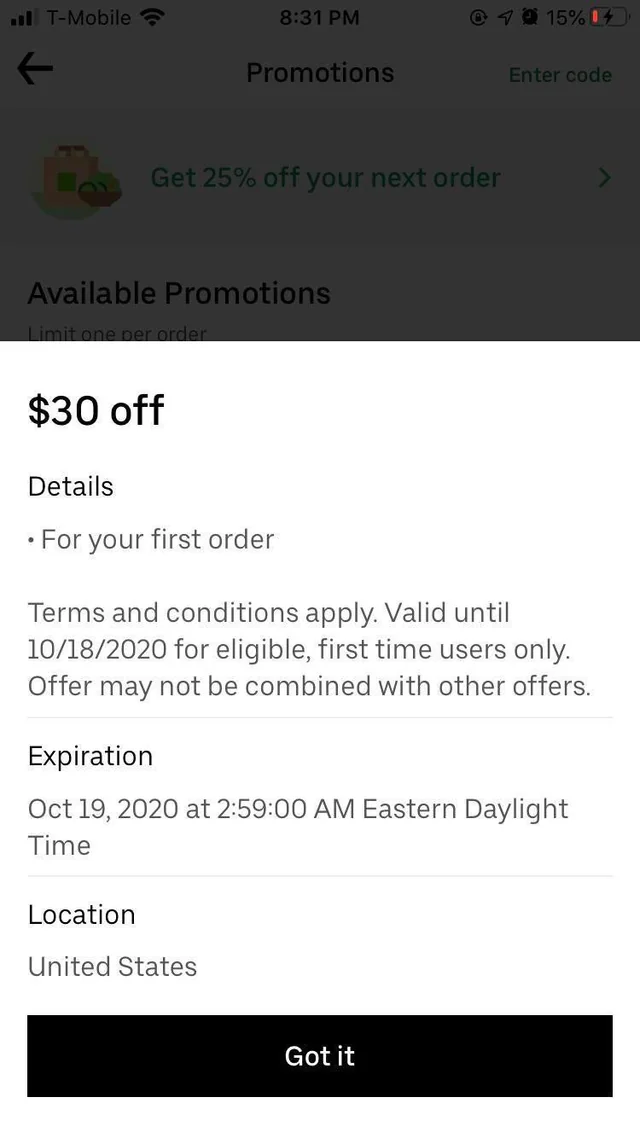The image size is (640, 1138).
Task: Tap the 15% battery level indicator
Action: point(566,16)
